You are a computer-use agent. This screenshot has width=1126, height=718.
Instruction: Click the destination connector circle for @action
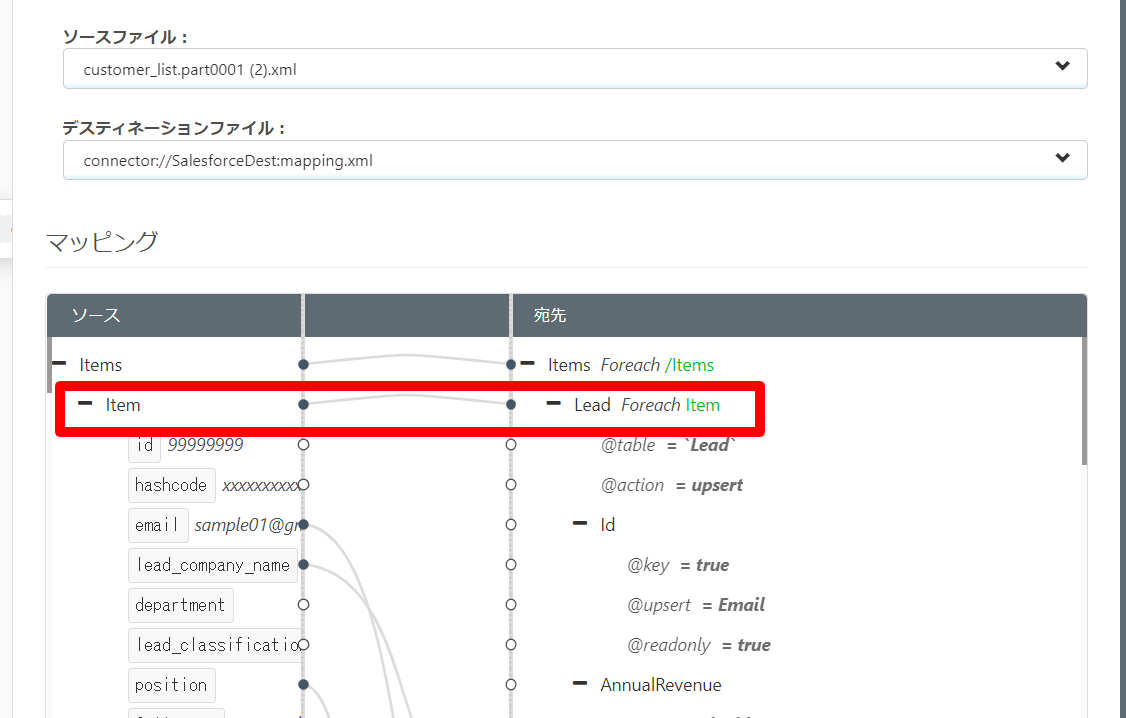[511, 485]
